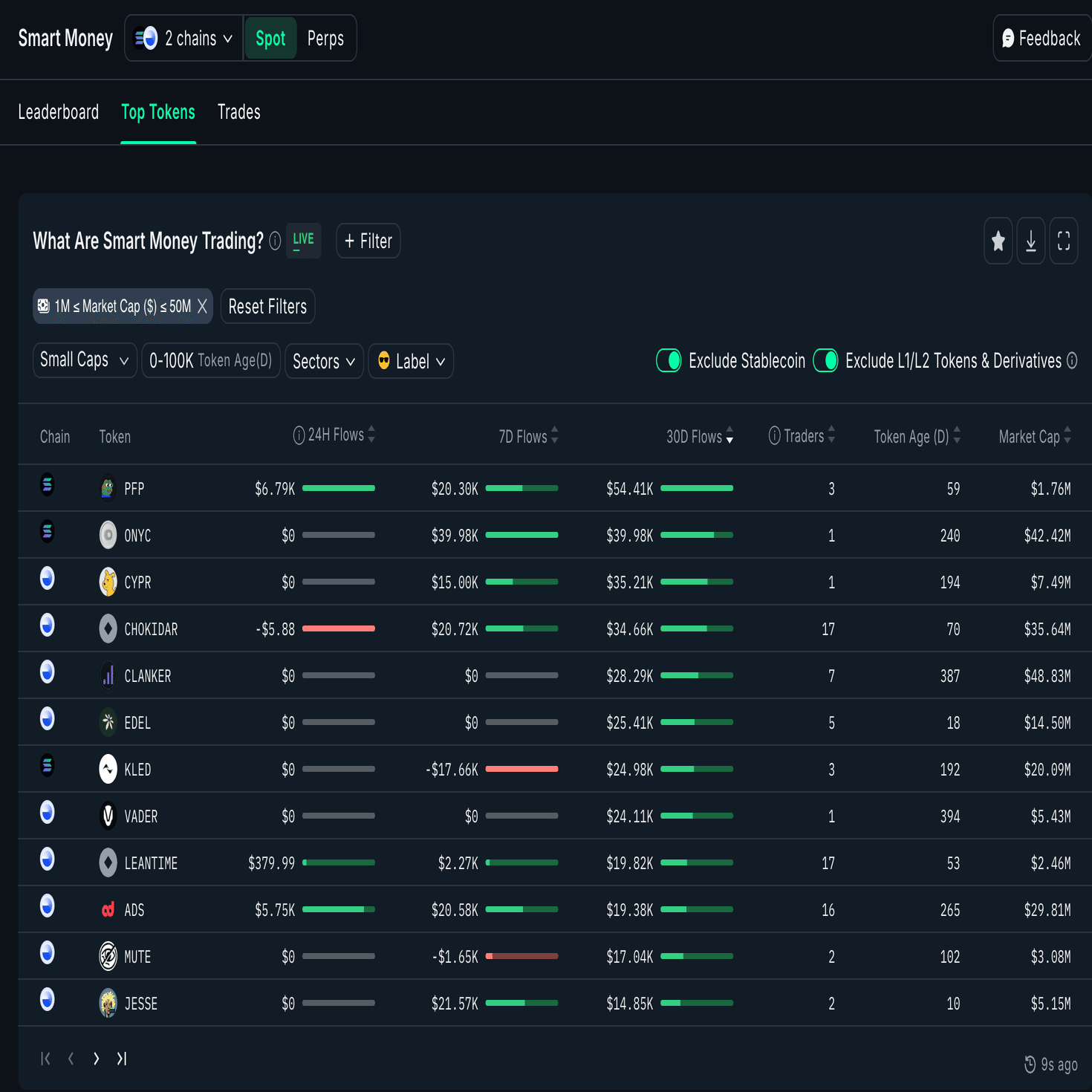Switch to the Leaderboard tab

59,112
